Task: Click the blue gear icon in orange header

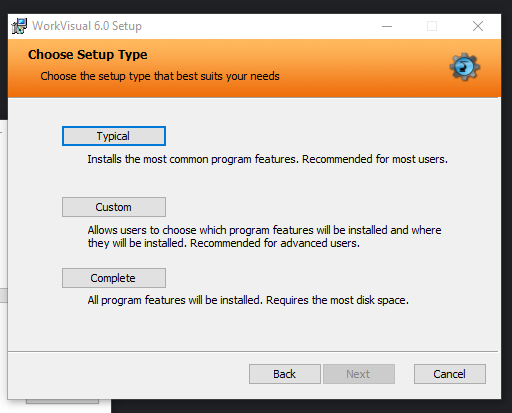Action: click(x=464, y=67)
